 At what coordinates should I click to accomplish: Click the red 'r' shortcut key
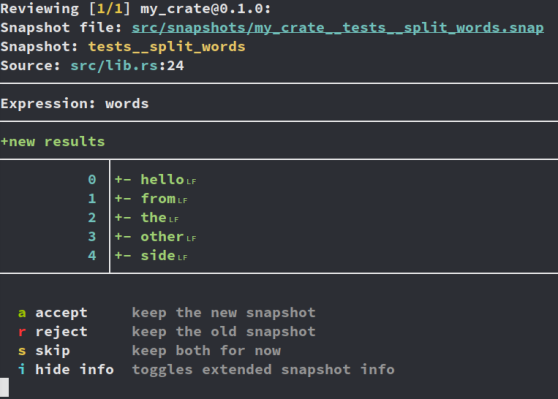tap(22, 332)
